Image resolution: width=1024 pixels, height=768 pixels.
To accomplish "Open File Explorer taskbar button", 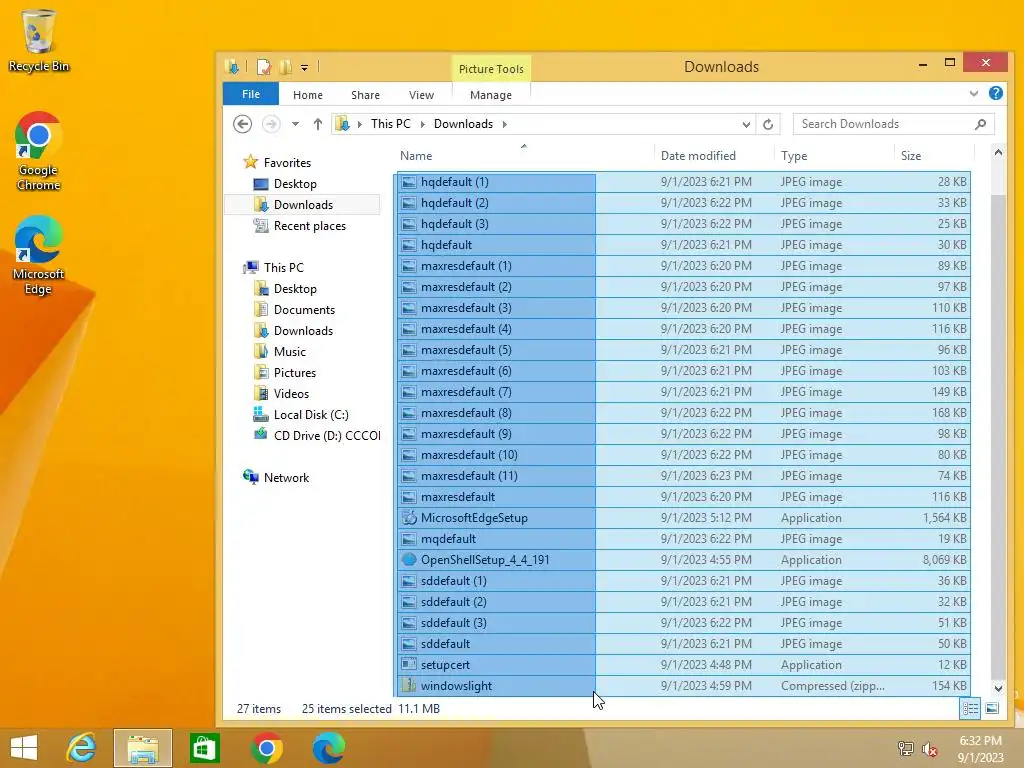I will 143,748.
